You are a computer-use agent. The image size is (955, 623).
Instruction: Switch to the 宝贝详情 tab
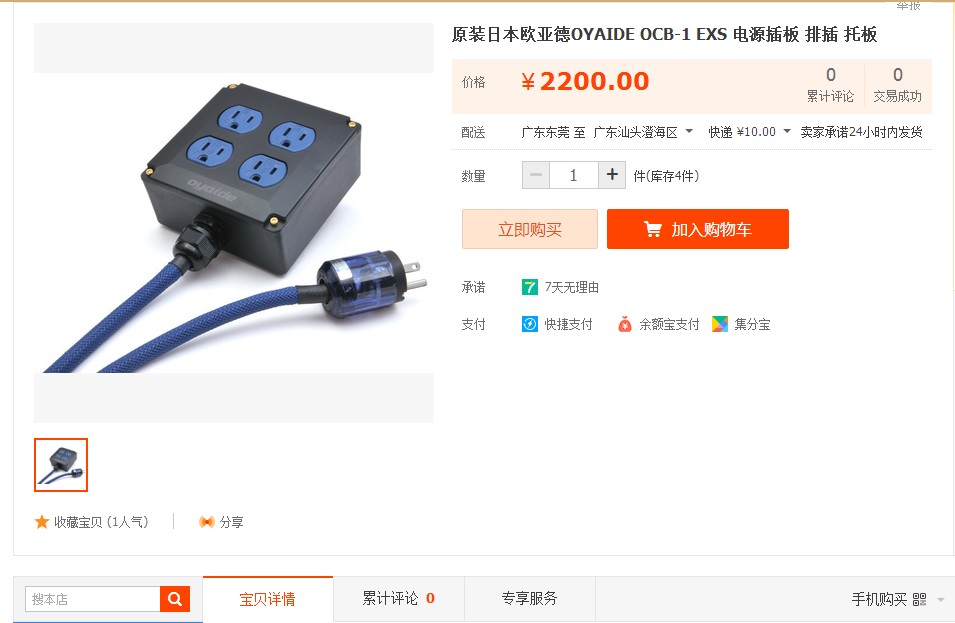pyautogui.click(x=267, y=599)
